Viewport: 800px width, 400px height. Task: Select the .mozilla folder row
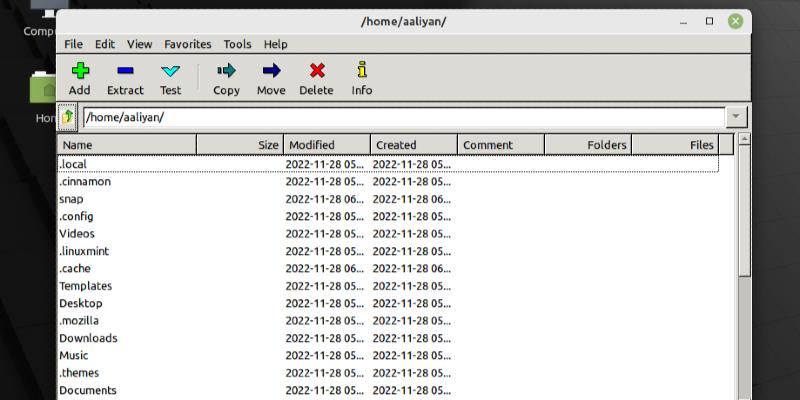(x=388, y=320)
